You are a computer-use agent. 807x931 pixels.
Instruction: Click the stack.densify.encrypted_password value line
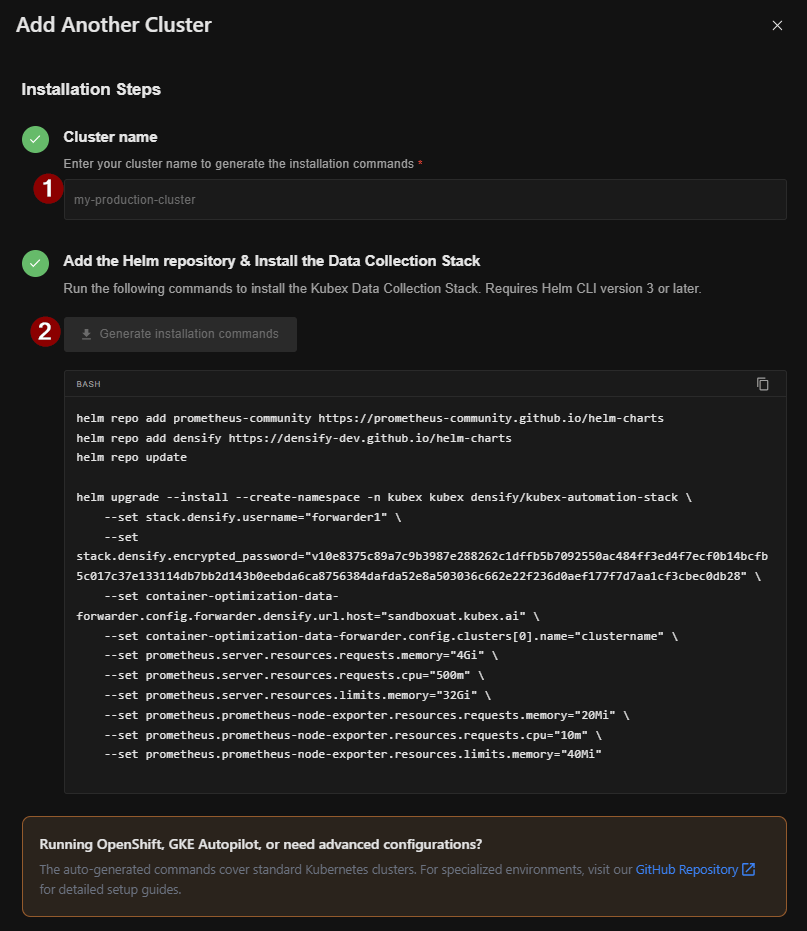(x=422, y=566)
